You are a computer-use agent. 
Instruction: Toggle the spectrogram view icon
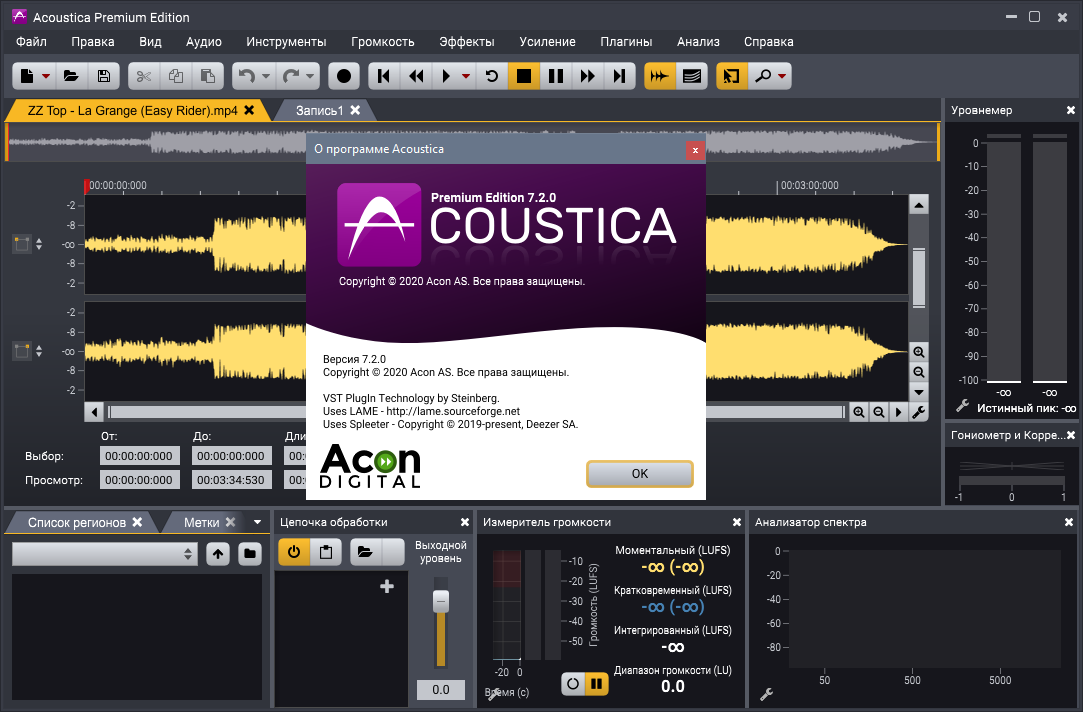(691, 76)
